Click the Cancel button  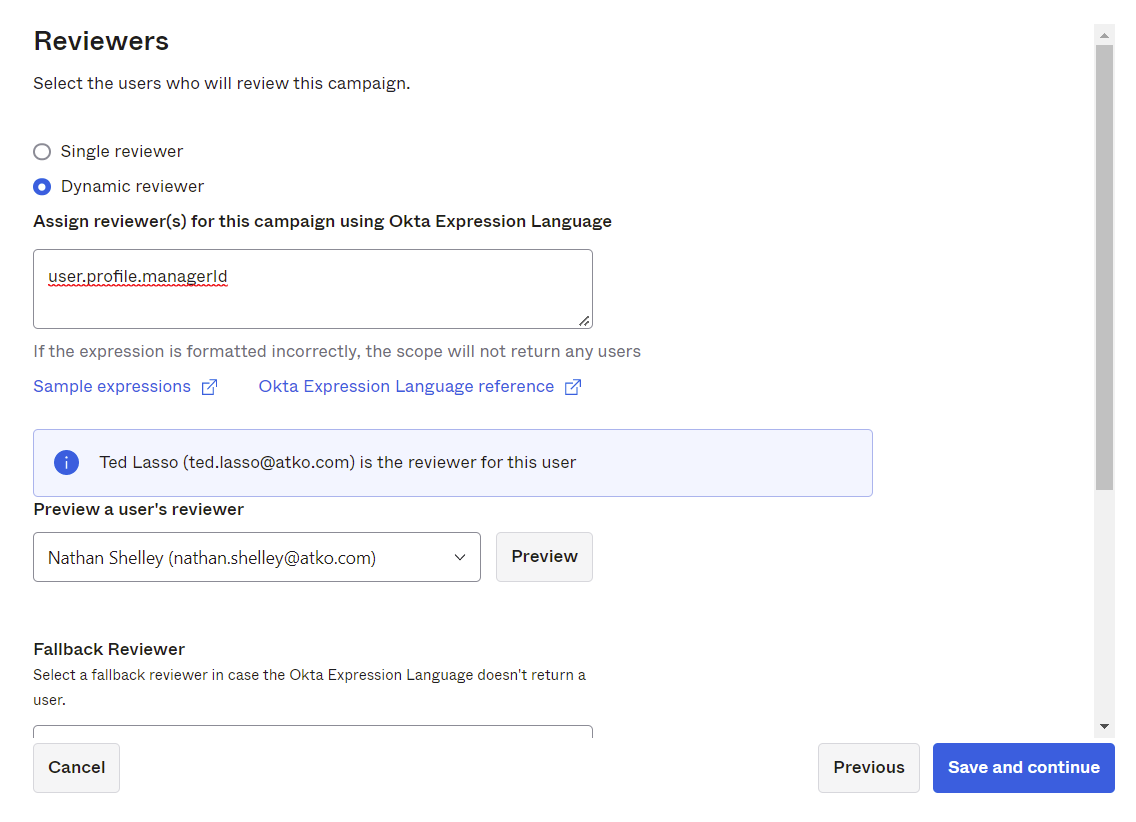pos(76,768)
